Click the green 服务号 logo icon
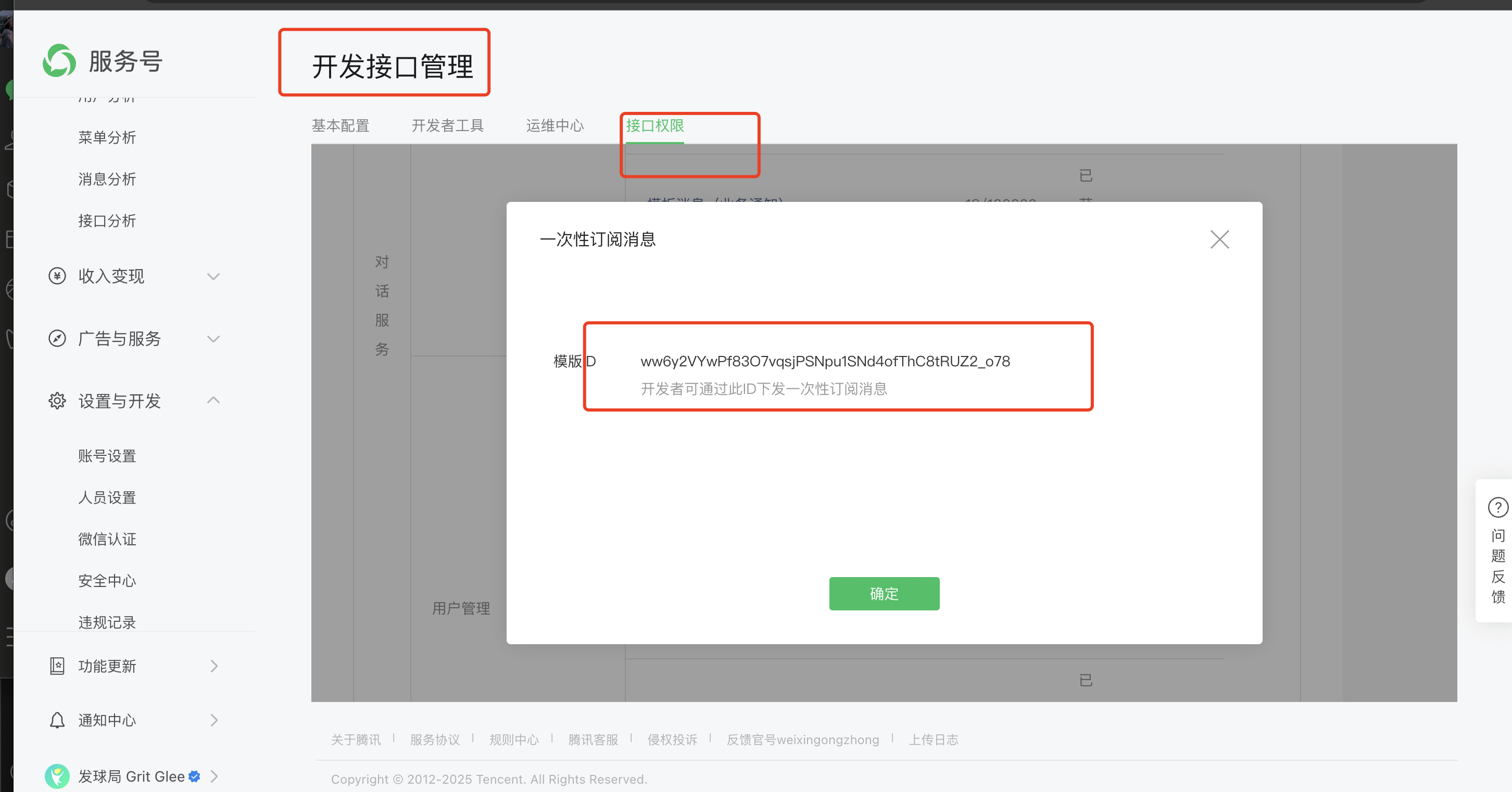The width and height of the screenshot is (1512, 792). pyautogui.click(x=59, y=61)
